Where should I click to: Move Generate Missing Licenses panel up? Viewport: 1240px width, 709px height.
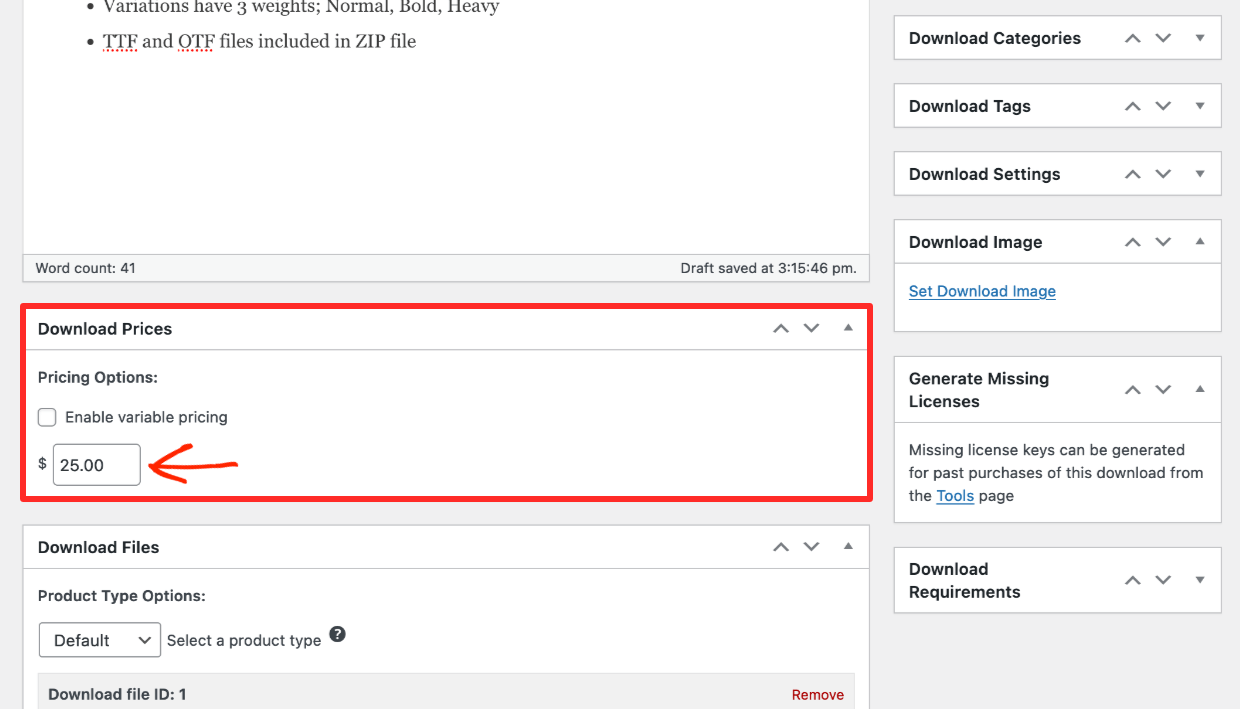(x=1132, y=390)
